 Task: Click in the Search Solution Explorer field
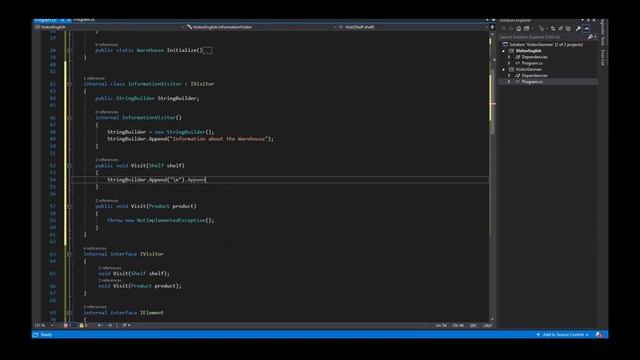click(x=543, y=37)
